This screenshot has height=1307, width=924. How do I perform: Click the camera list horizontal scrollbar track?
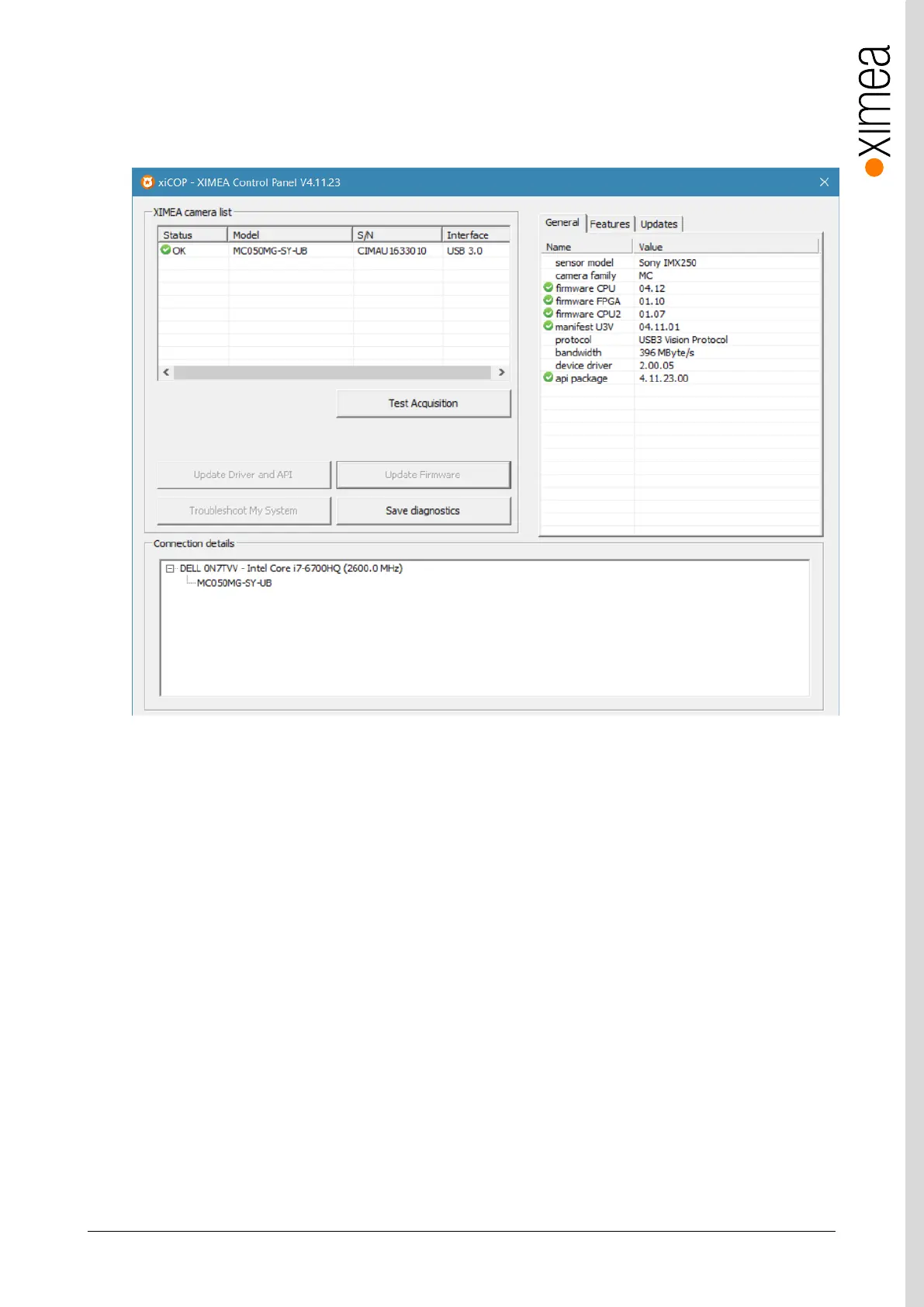point(333,373)
